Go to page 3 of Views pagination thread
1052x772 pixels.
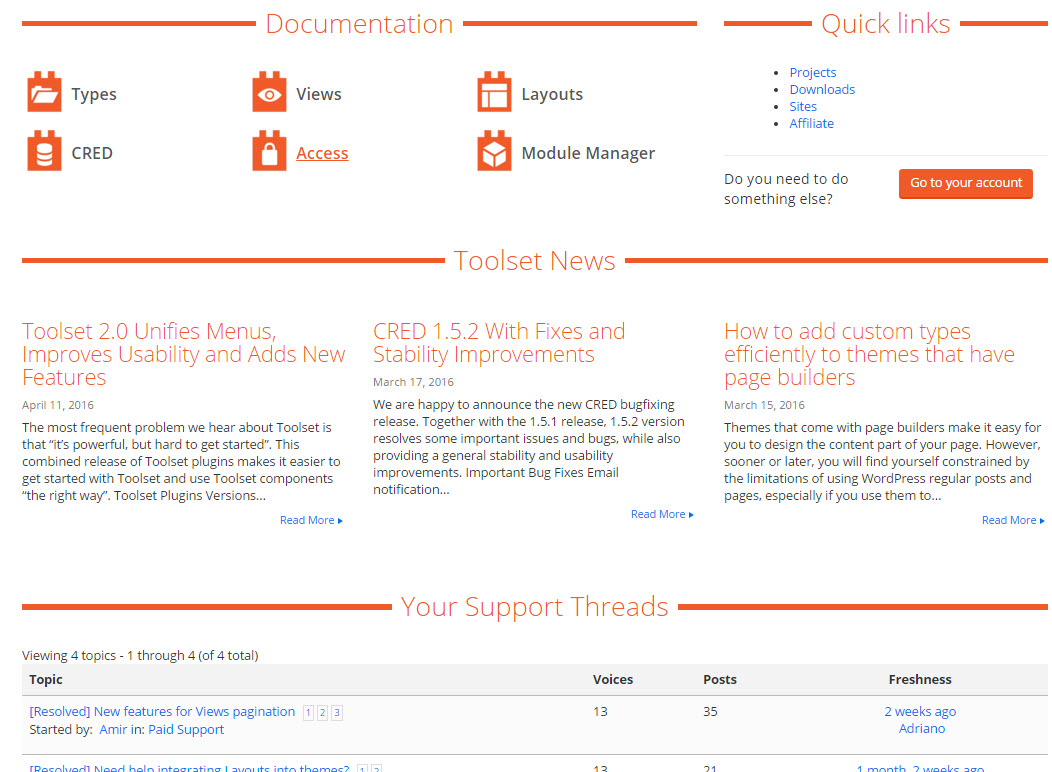pyautogui.click(x=337, y=713)
